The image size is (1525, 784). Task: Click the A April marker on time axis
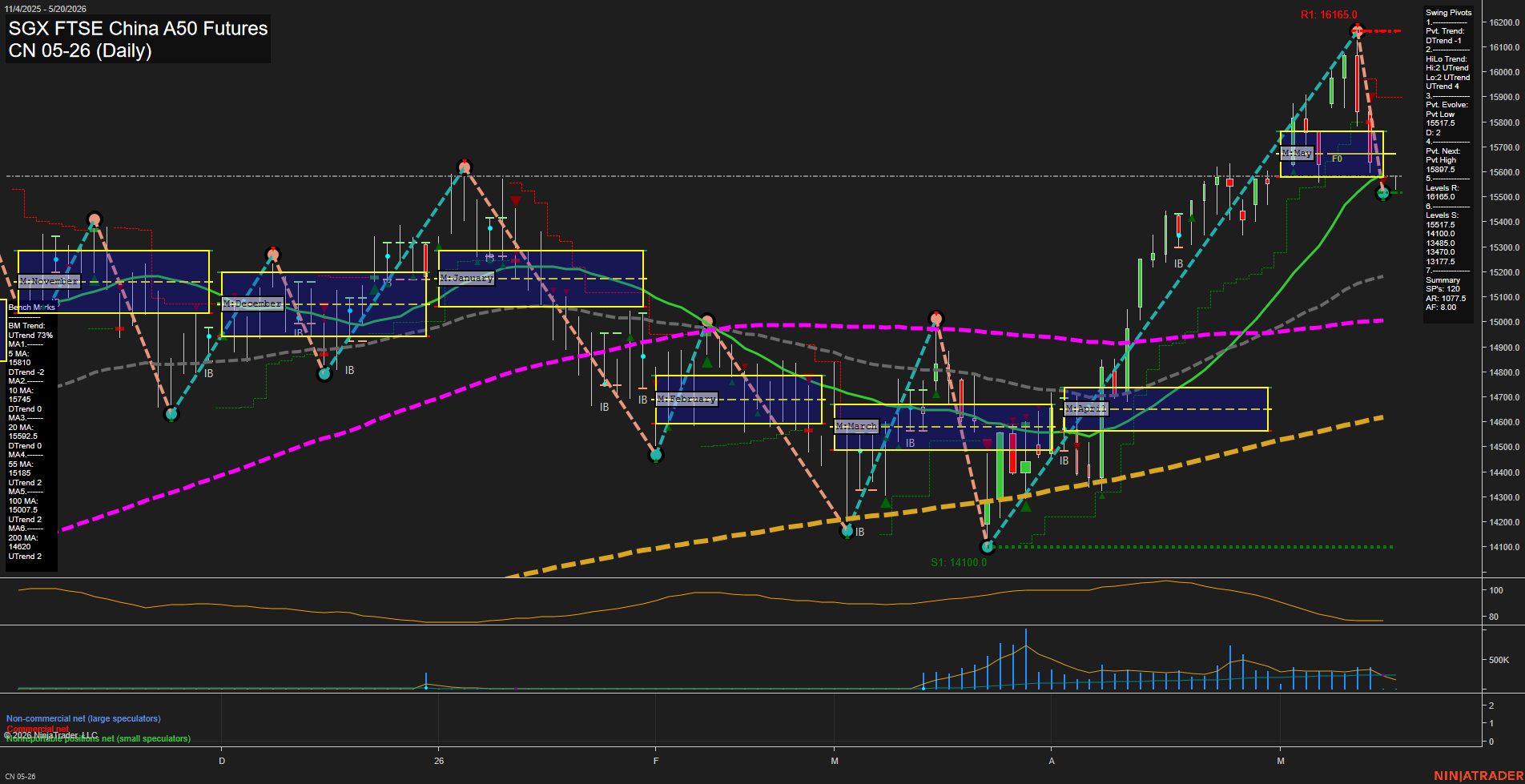coord(1052,761)
